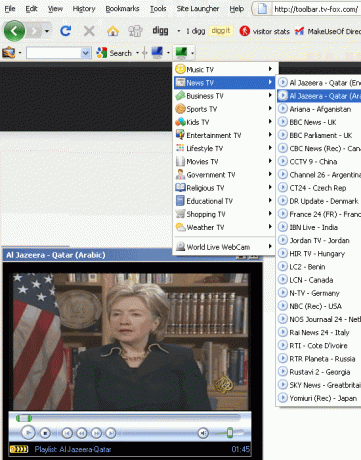Open the history dropdown next to Forward
This screenshot has height=460, width=361.
[x=47, y=31]
